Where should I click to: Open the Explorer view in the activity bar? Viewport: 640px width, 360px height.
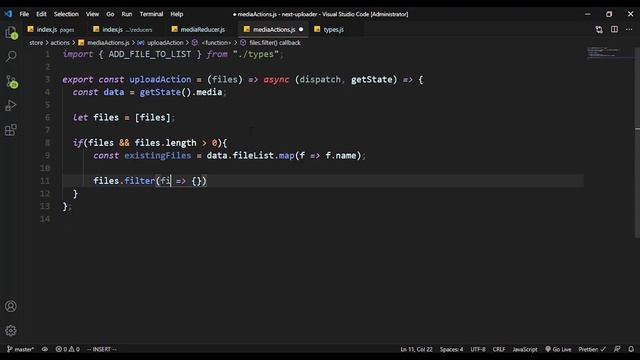(11, 33)
